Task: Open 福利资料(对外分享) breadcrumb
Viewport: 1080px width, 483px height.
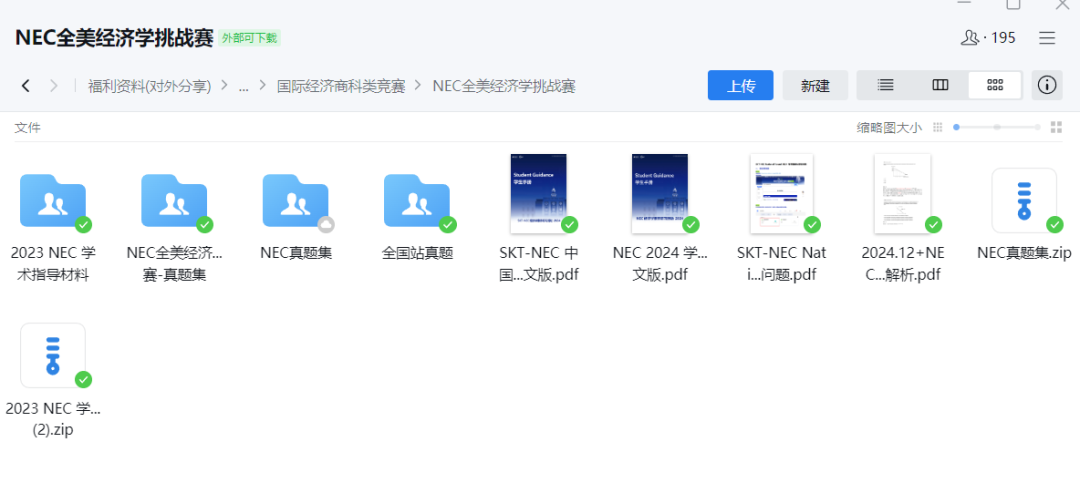Action: tap(149, 86)
